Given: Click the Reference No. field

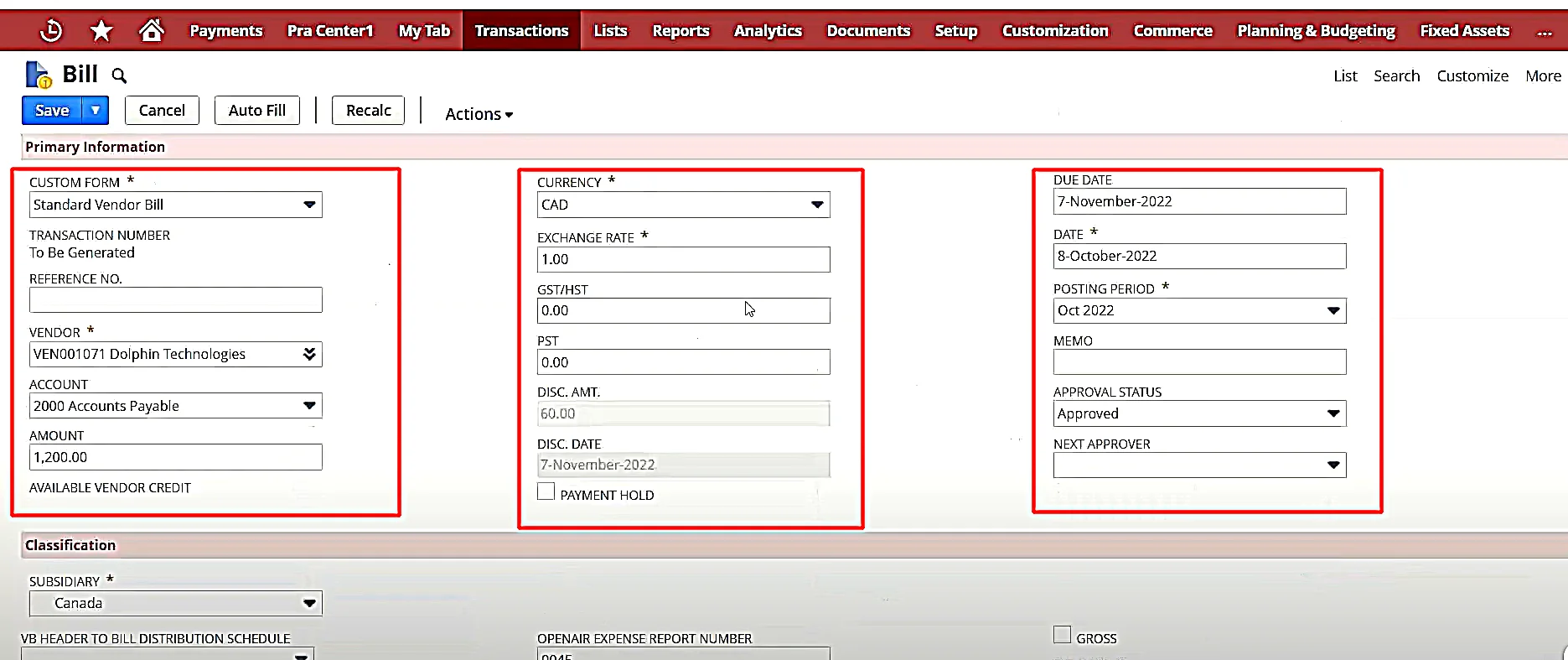Looking at the screenshot, I should (176, 300).
